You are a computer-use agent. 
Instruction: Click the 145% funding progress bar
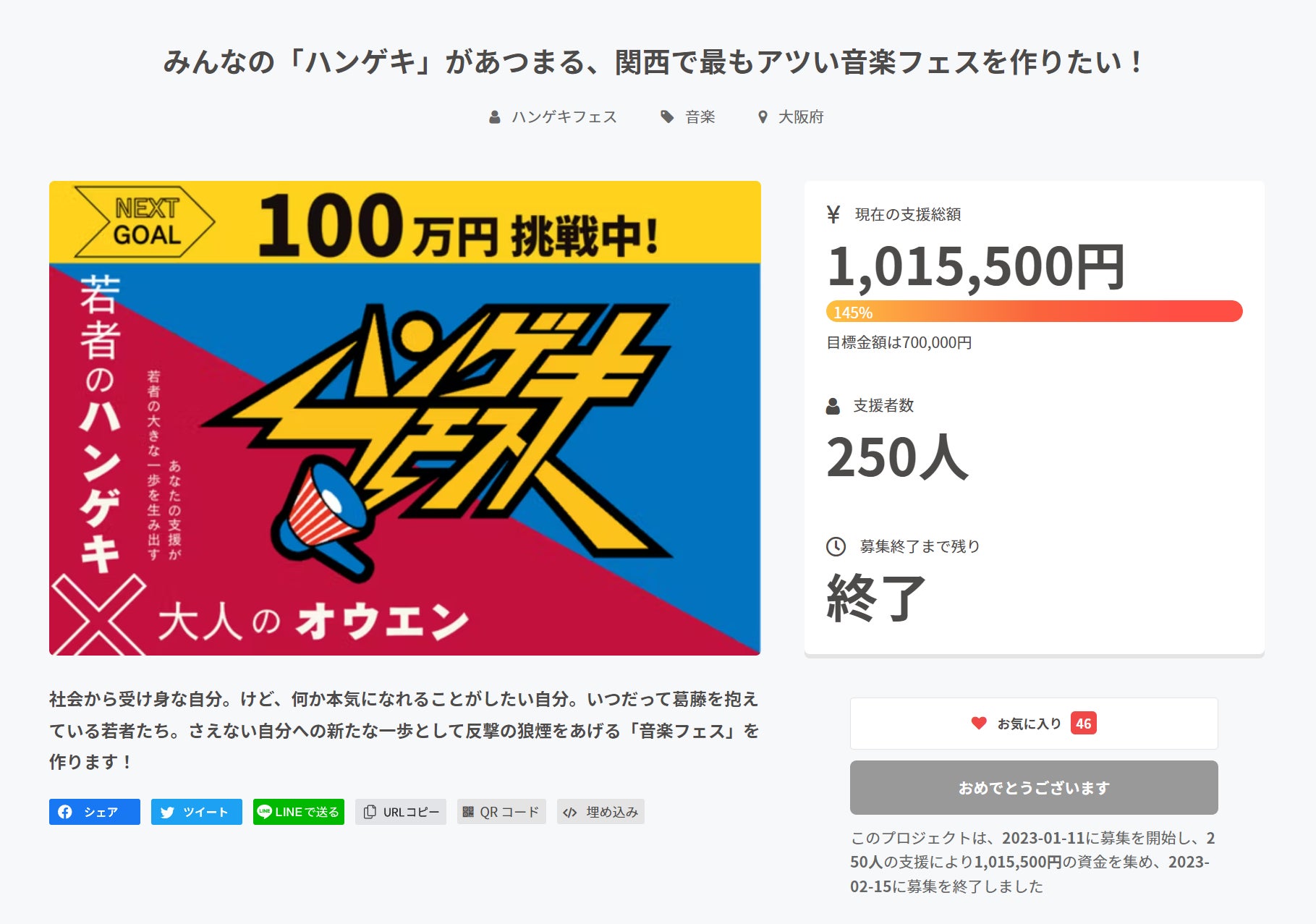click(1034, 312)
